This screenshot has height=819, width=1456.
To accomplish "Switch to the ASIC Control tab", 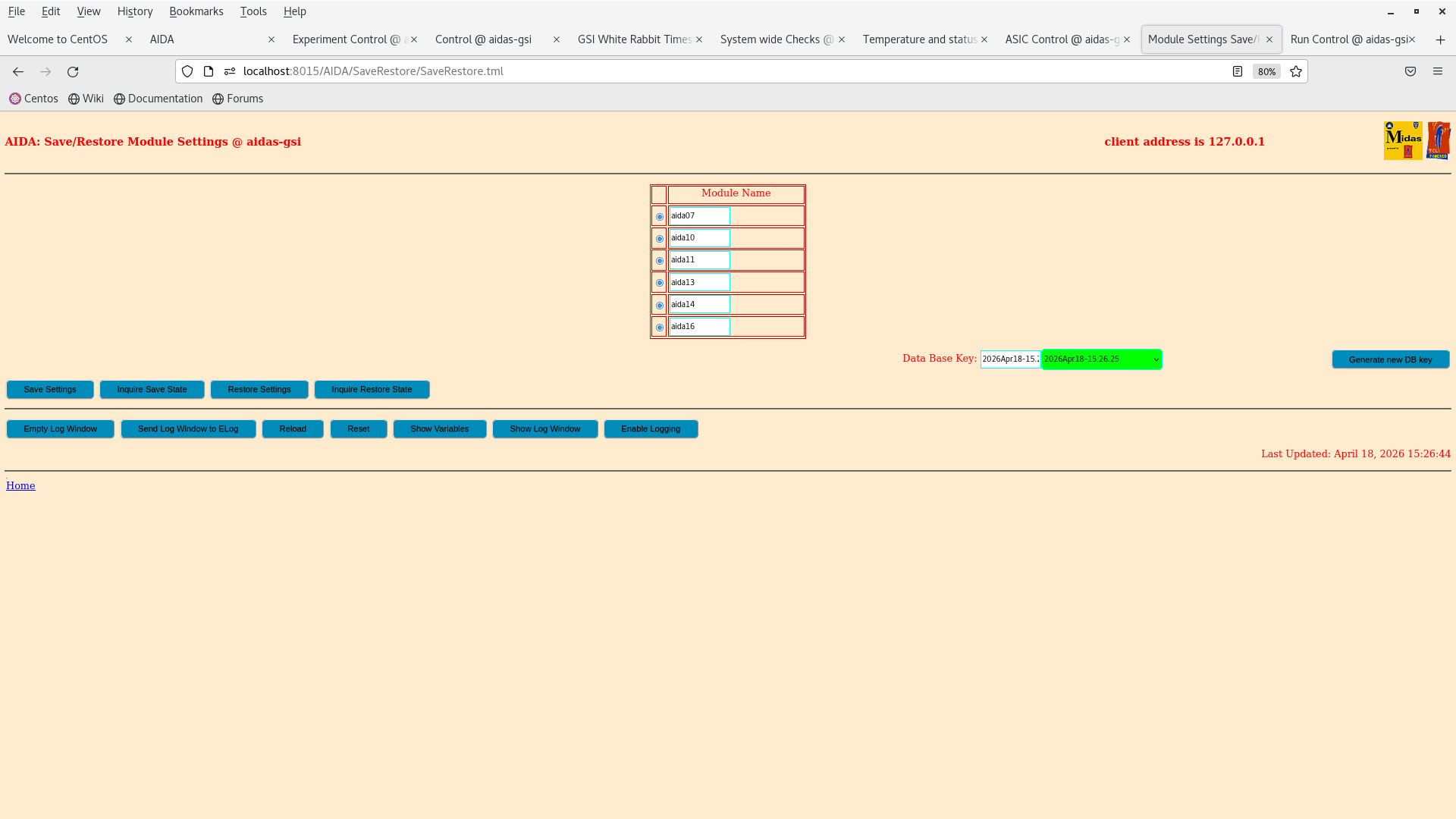I will 1060,39.
